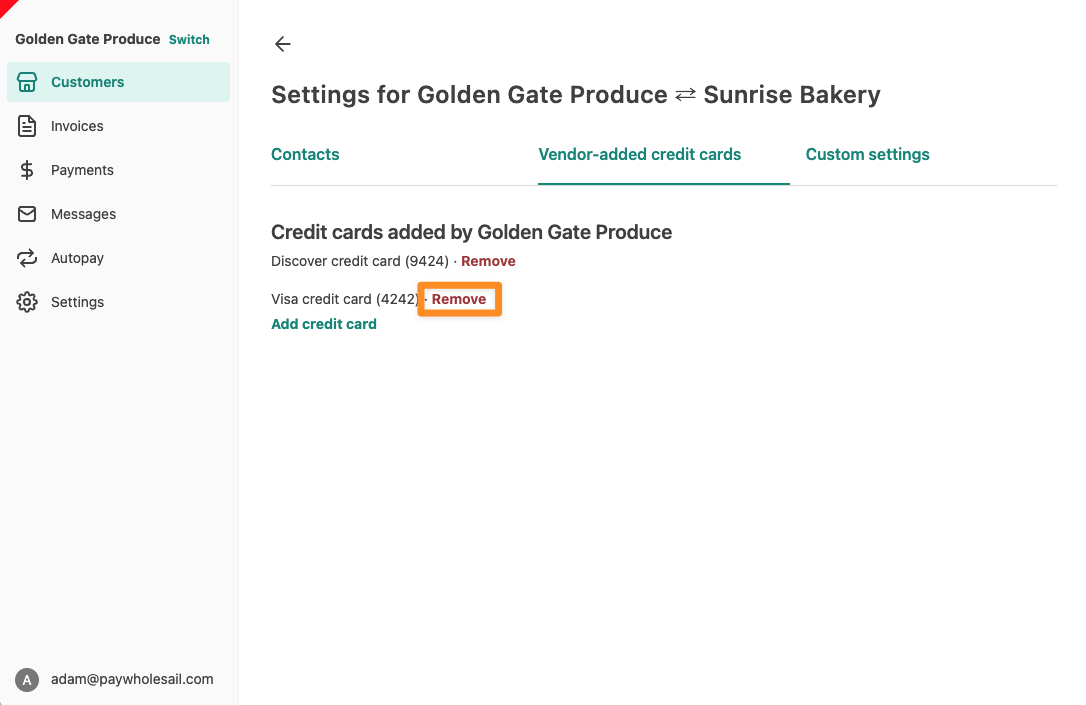Image resolution: width=1086 pixels, height=705 pixels.
Task: Click the Settings gear icon
Action: point(27,302)
